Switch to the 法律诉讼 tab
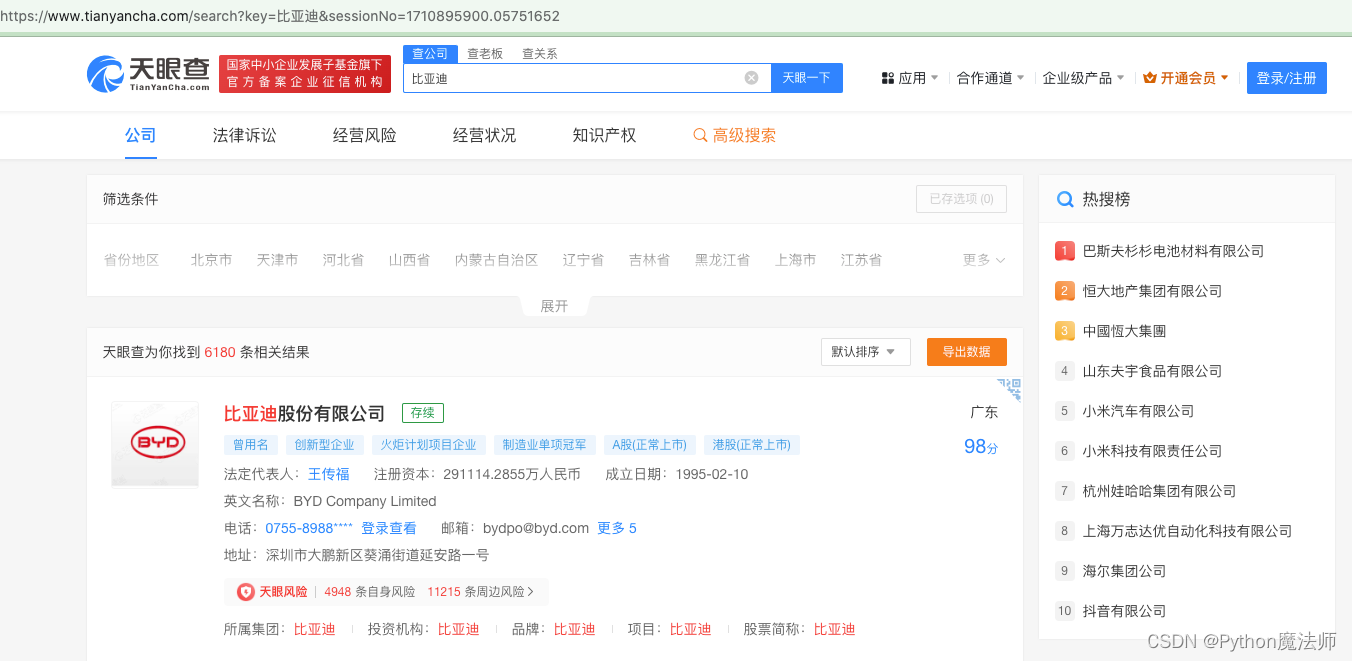This screenshot has width=1352, height=661. click(x=245, y=135)
